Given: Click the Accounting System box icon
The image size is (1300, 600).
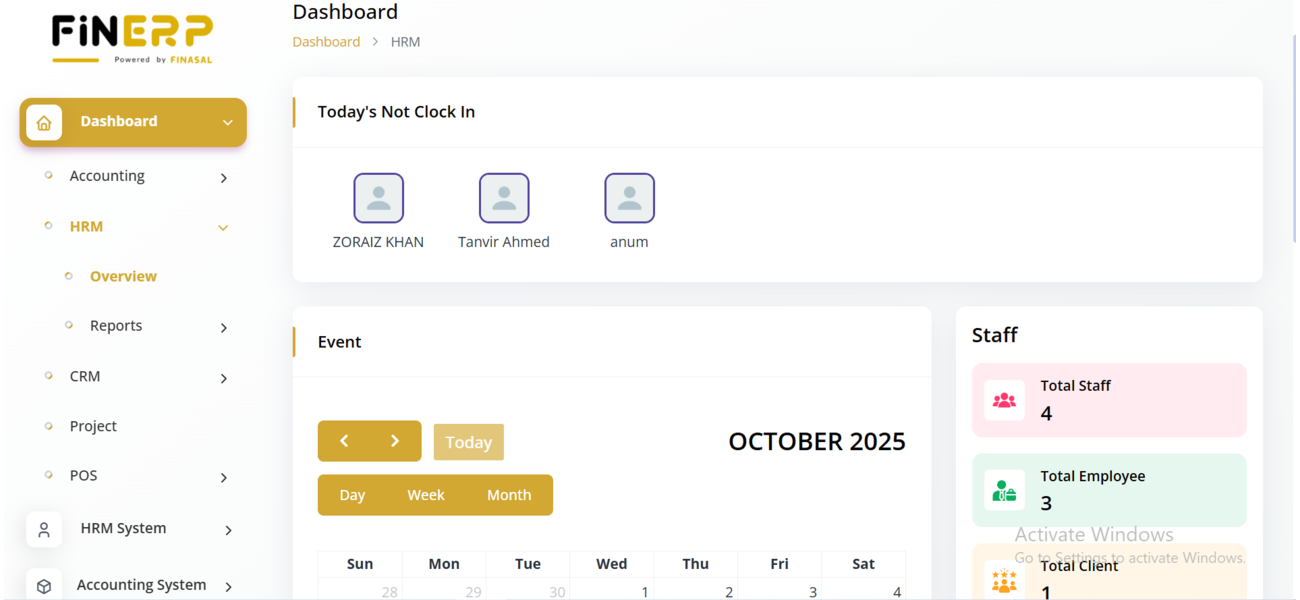Looking at the screenshot, I should pyautogui.click(x=44, y=586).
